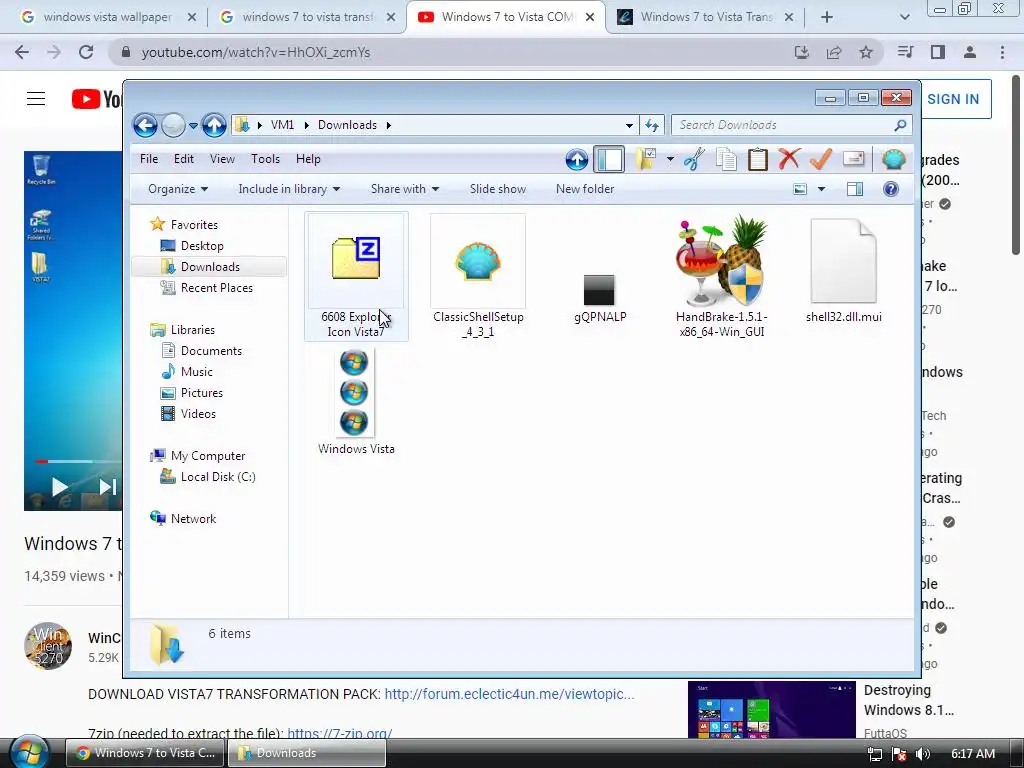This screenshot has width=1024, height=768.
Task: Open the Share with dropdown
Action: click(404, 189)
